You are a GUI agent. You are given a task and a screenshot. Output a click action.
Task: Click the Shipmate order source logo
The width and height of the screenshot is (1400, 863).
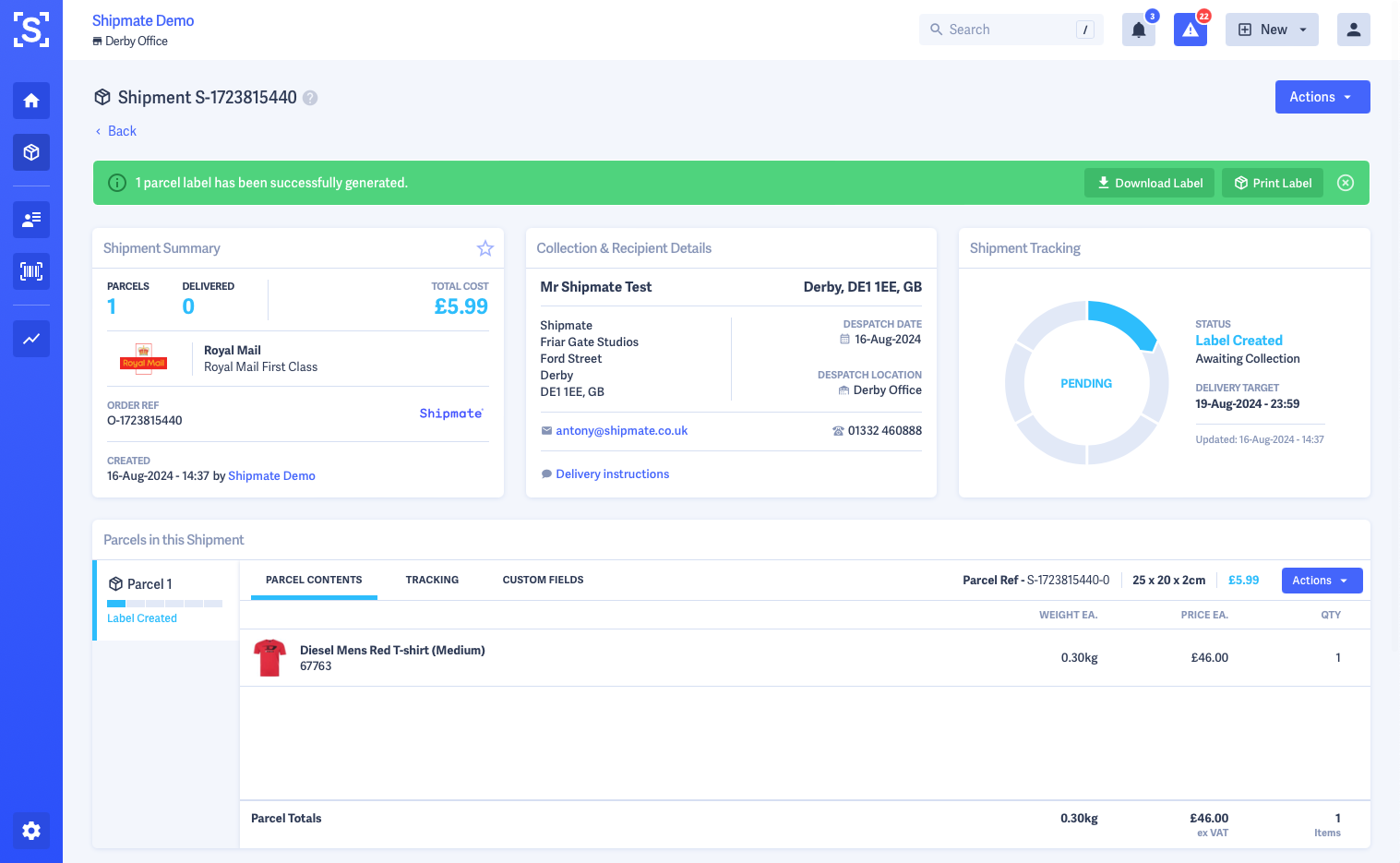click(451, 414)
